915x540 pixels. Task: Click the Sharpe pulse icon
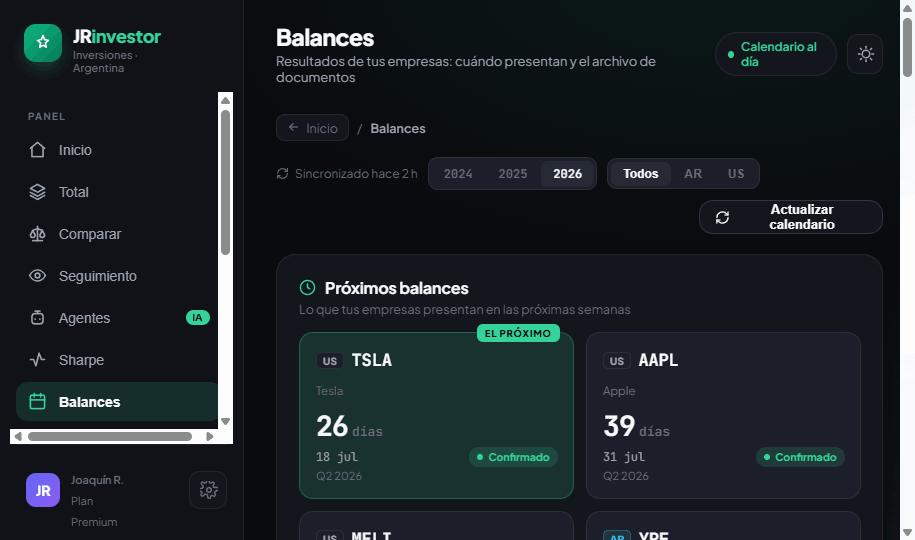[37, 360]
